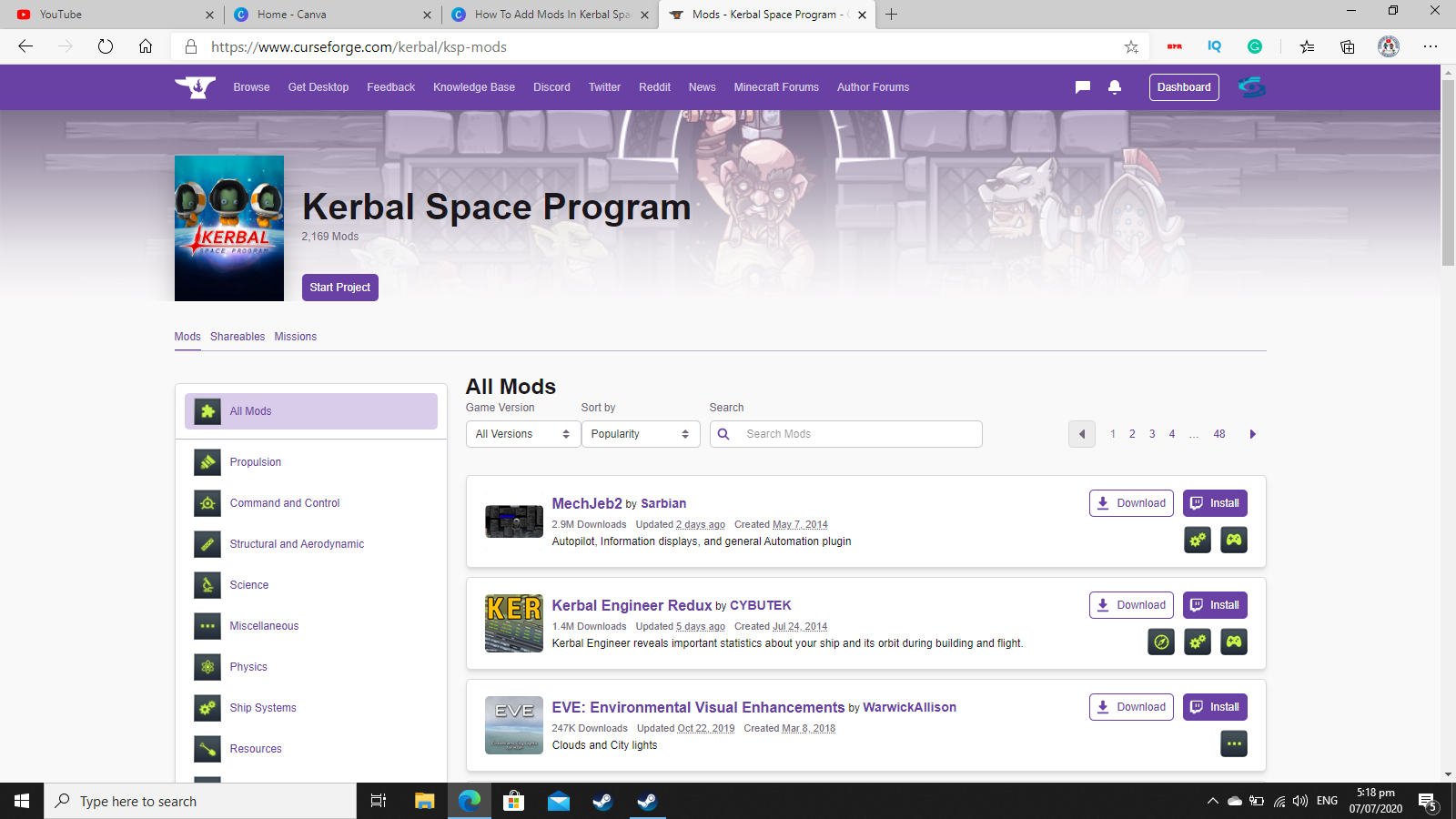
Task: Click the Science category icon
Action: point(207,585)
